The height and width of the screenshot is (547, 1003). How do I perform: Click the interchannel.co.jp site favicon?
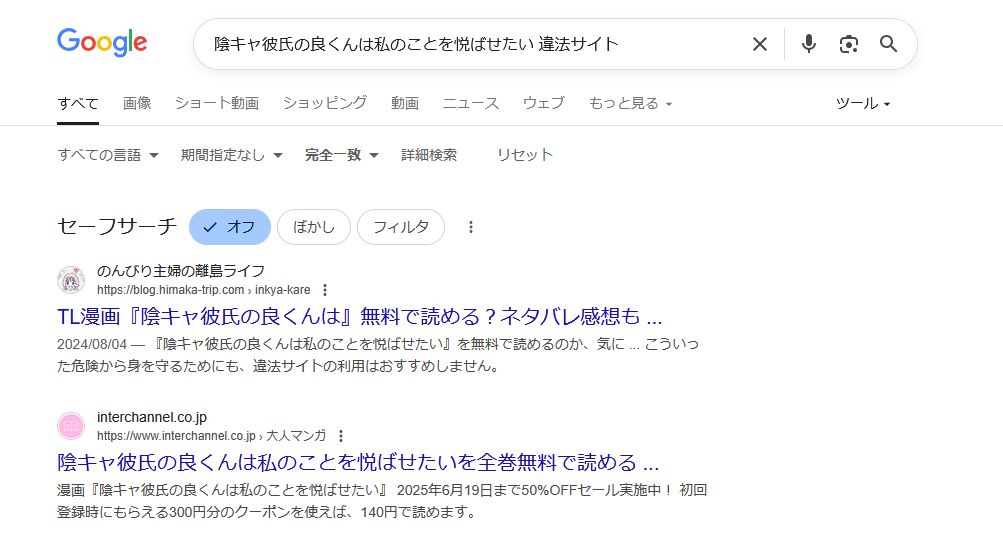pos(71,426)
